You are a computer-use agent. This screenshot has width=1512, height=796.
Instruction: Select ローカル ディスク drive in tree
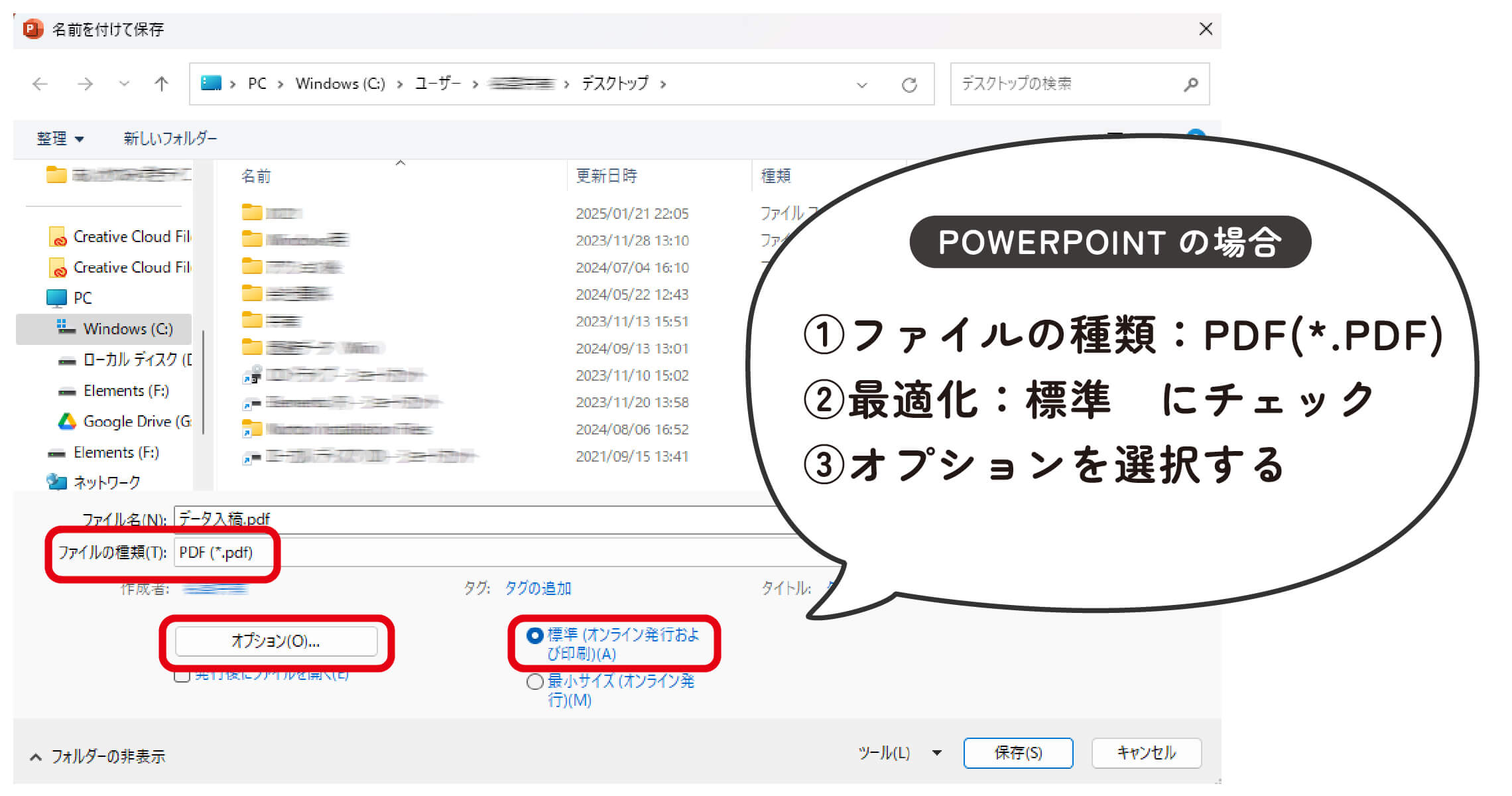tap(125, 360)
